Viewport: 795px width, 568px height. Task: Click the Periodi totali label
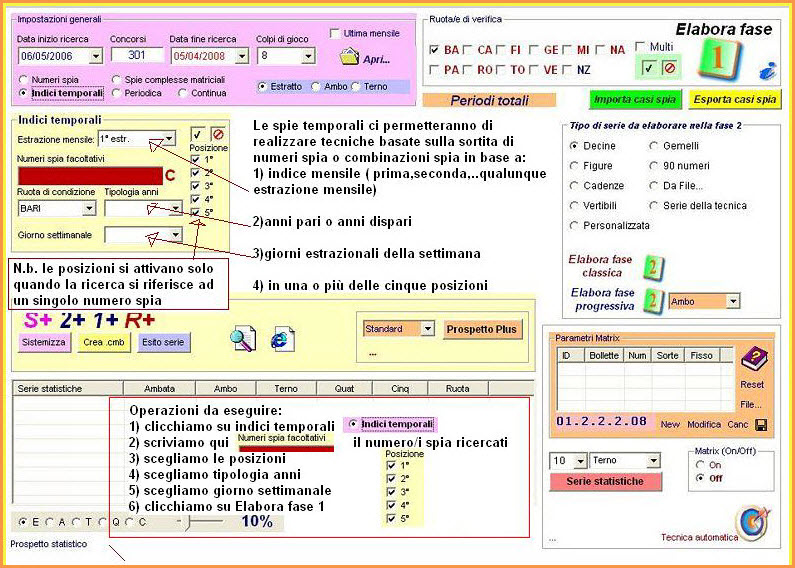(x=489, y=100)
